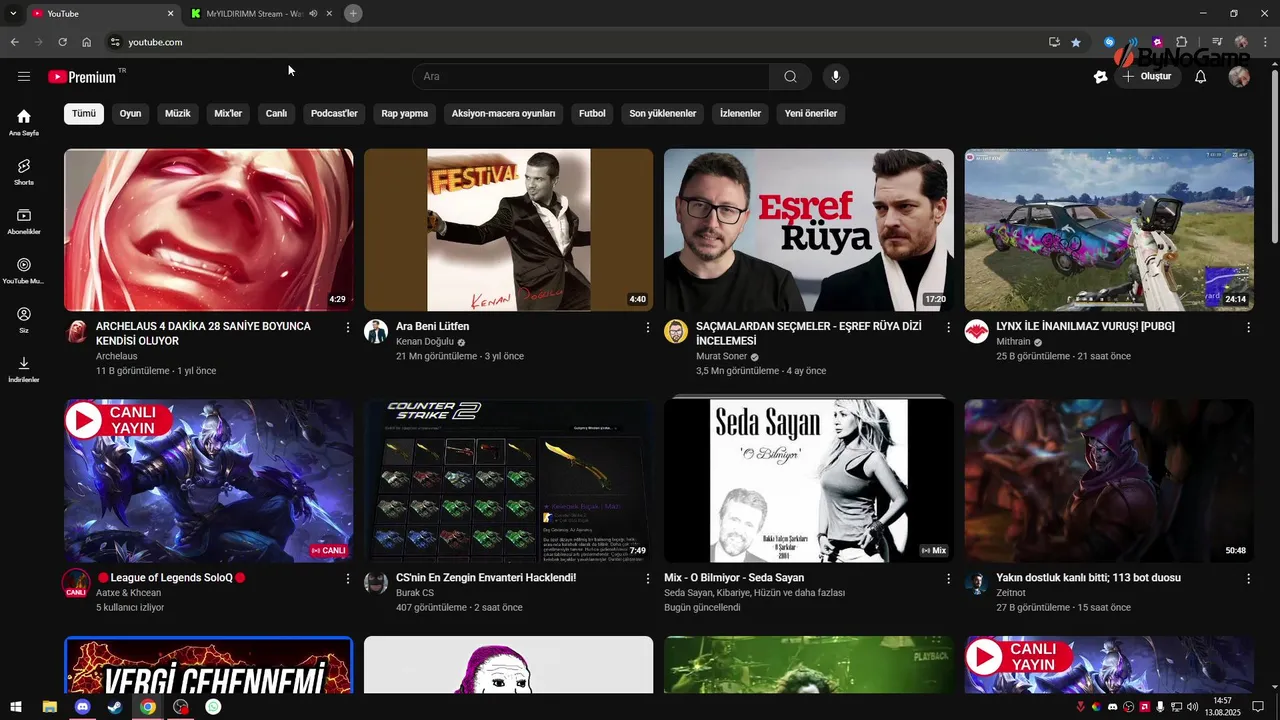Select the Rap yapma chip
The height and width of the screenshot is (720, 1280).
coord(404,113)
